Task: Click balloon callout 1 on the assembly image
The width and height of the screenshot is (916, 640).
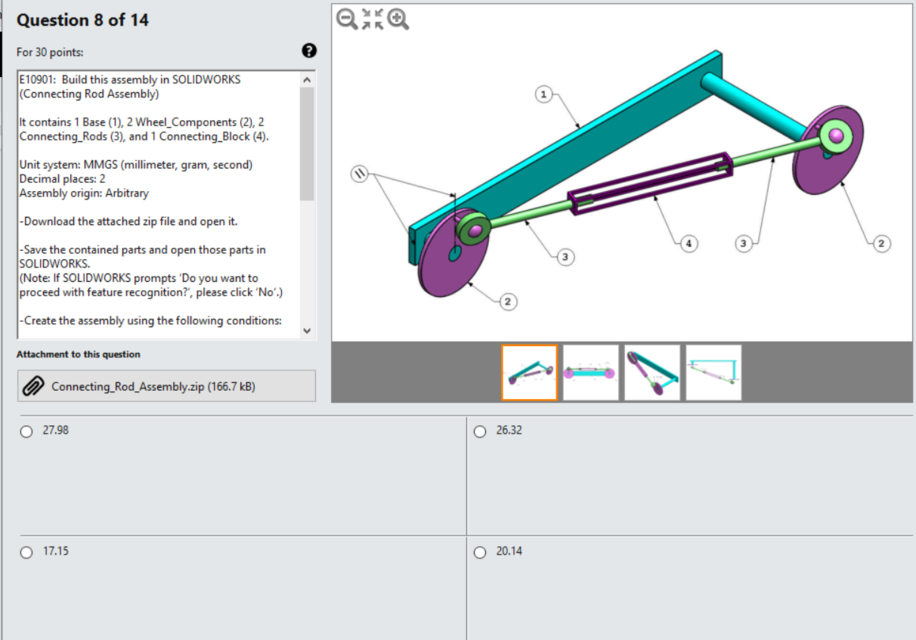Action: pyautogui.click(x=542, y=93)
